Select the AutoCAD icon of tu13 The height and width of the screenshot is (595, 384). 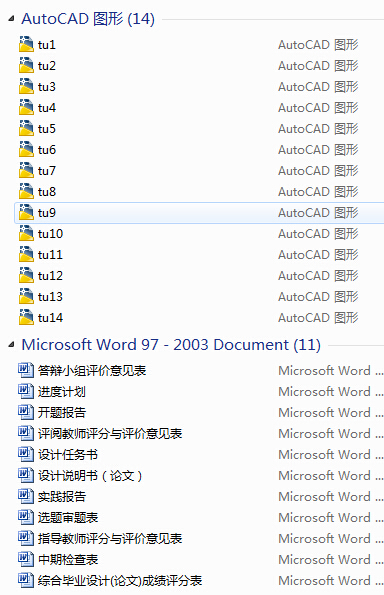pos(26,296)
